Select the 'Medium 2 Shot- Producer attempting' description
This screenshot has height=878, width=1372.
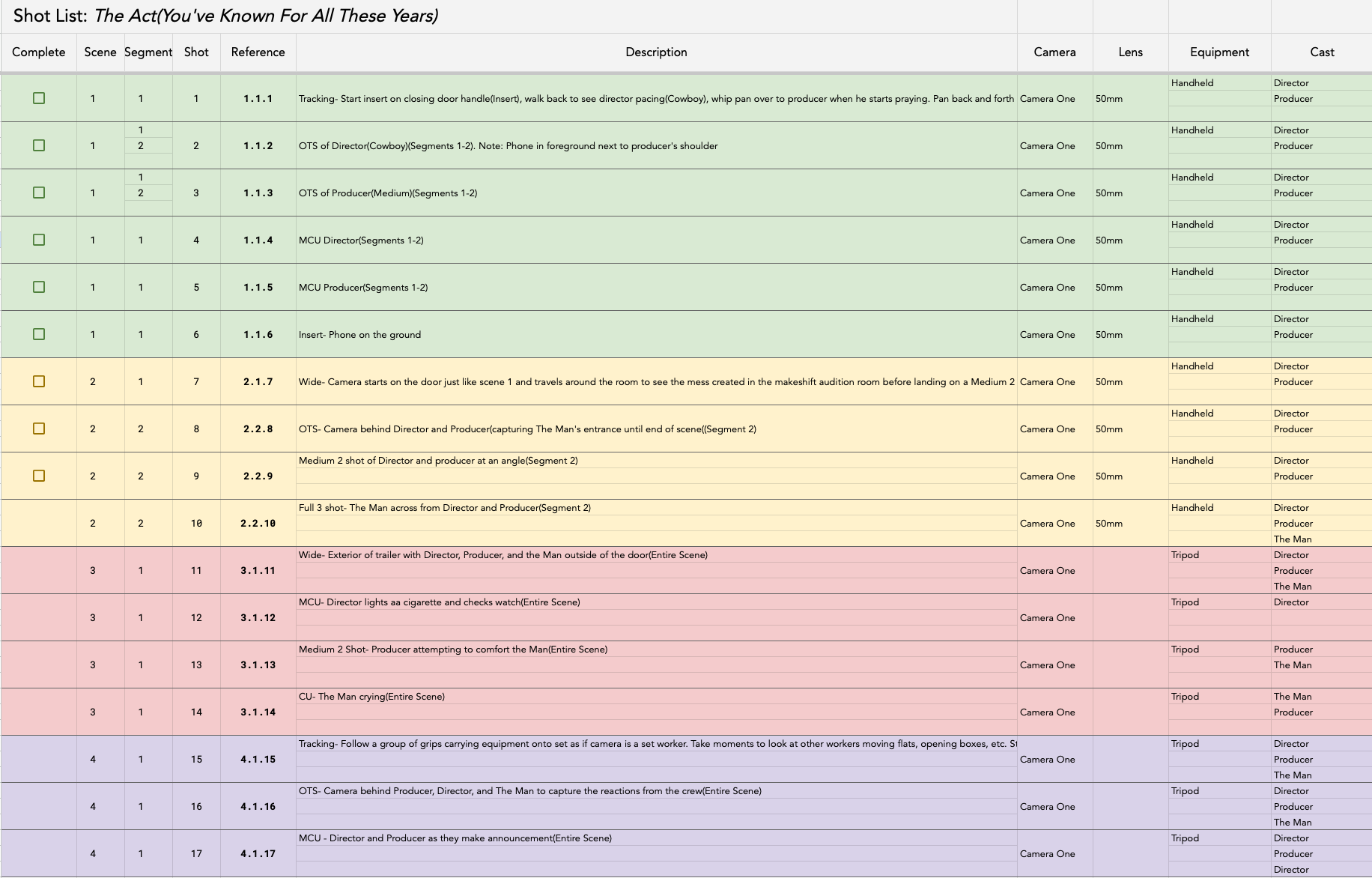click(x=656, y=649)
